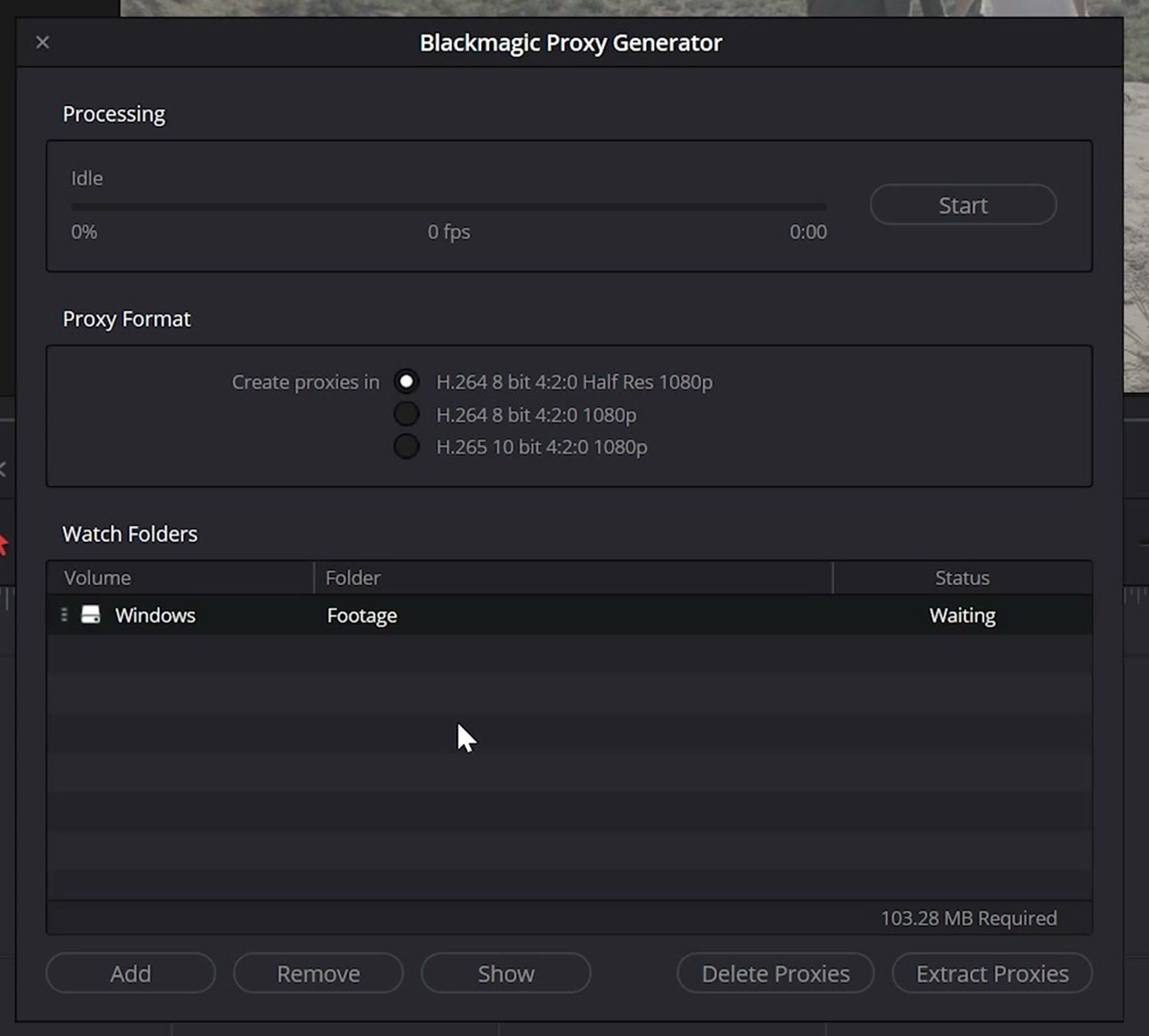Choose H.265 10 bit 4:2:0 1080p
1149x1036 pixels.
tap(406, 447)
